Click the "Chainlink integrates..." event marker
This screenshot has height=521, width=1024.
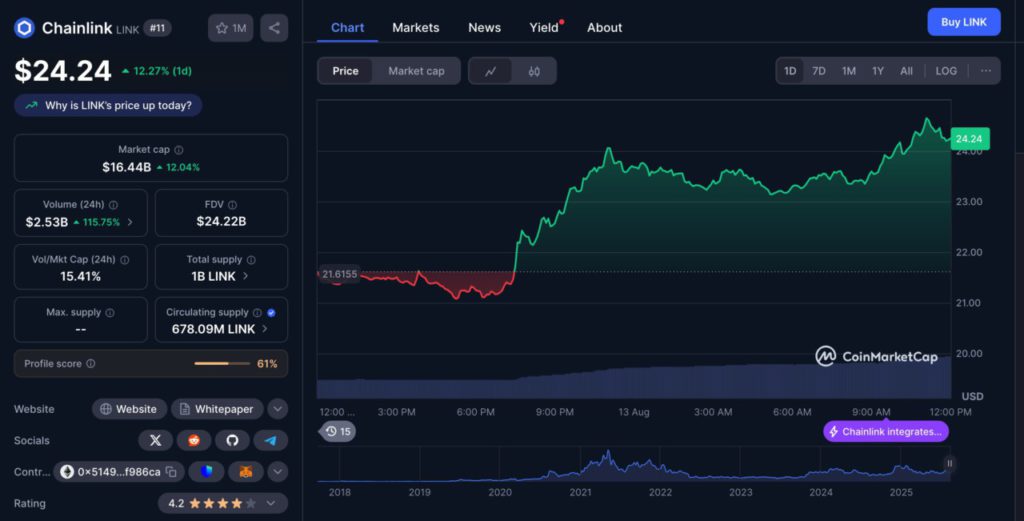pyautogui.click(x=885, y=432)
